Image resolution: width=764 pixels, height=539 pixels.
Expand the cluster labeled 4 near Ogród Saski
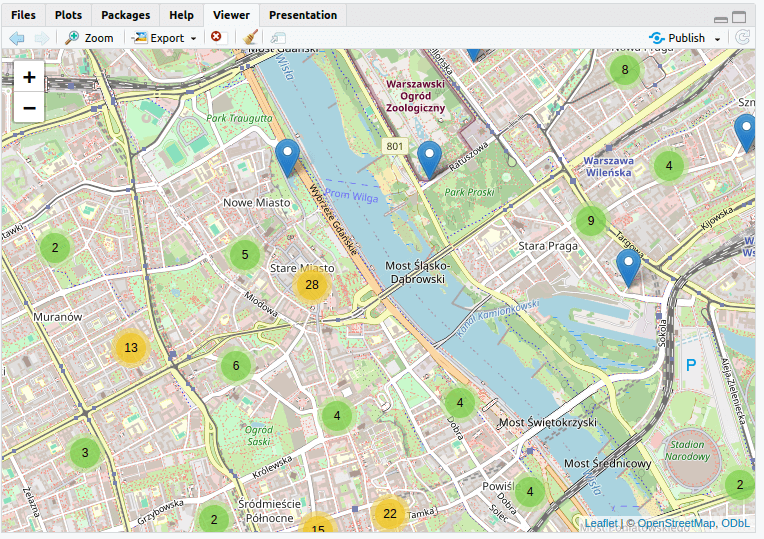point(337,416)
